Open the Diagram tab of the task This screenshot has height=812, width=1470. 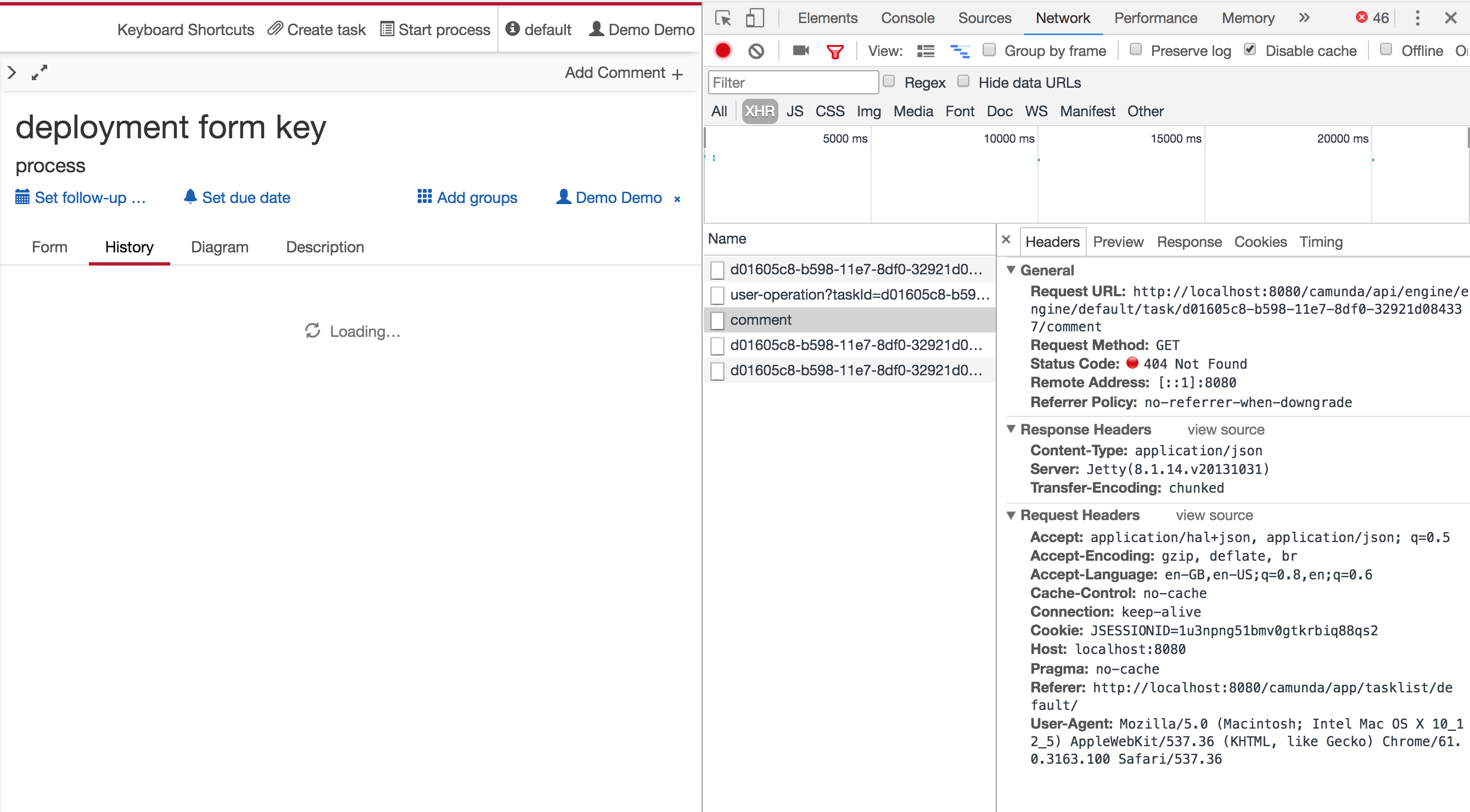pyautogui.click(x=219, y=247)
